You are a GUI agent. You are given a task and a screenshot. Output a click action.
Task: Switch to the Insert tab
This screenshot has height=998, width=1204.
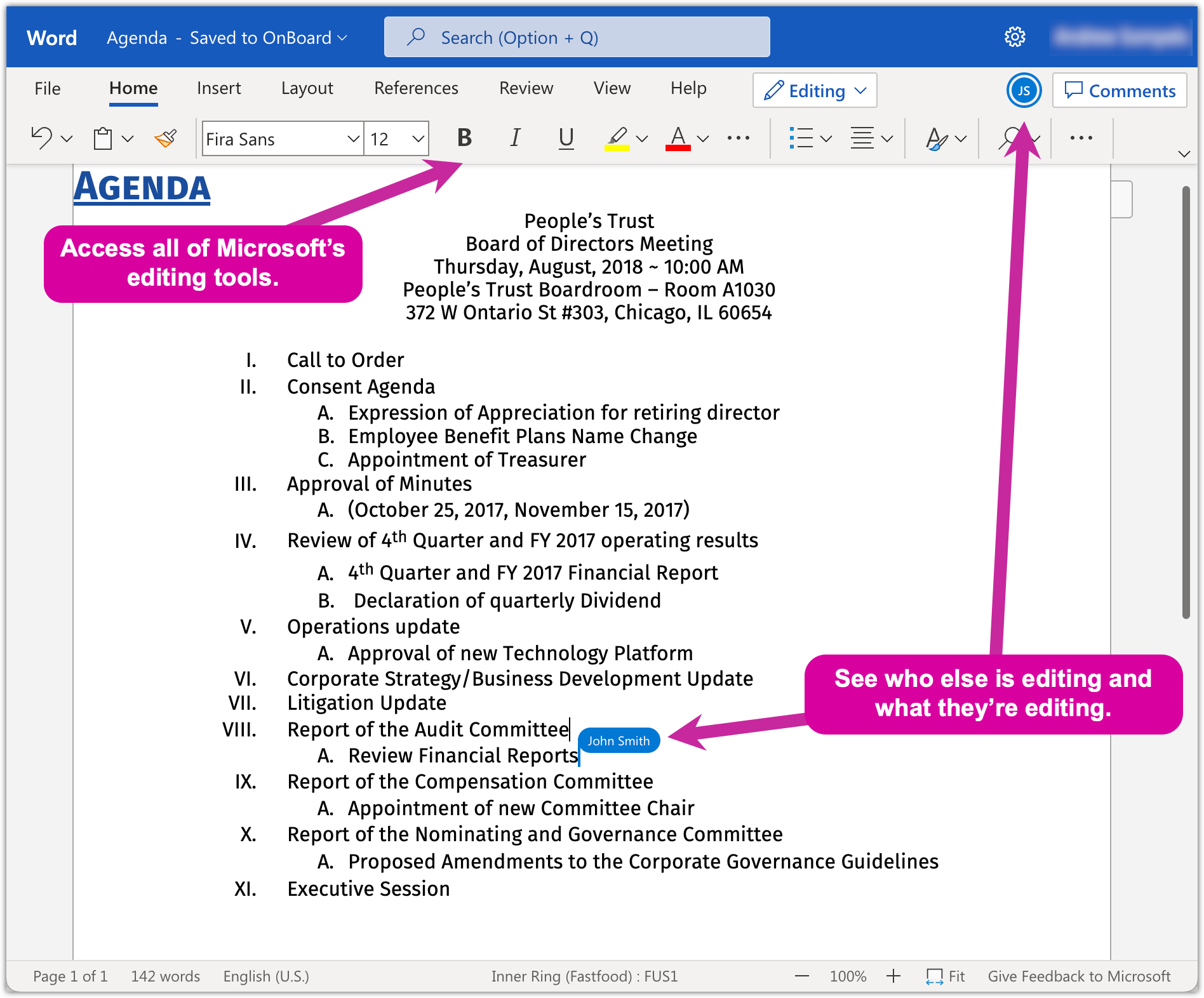219,88
